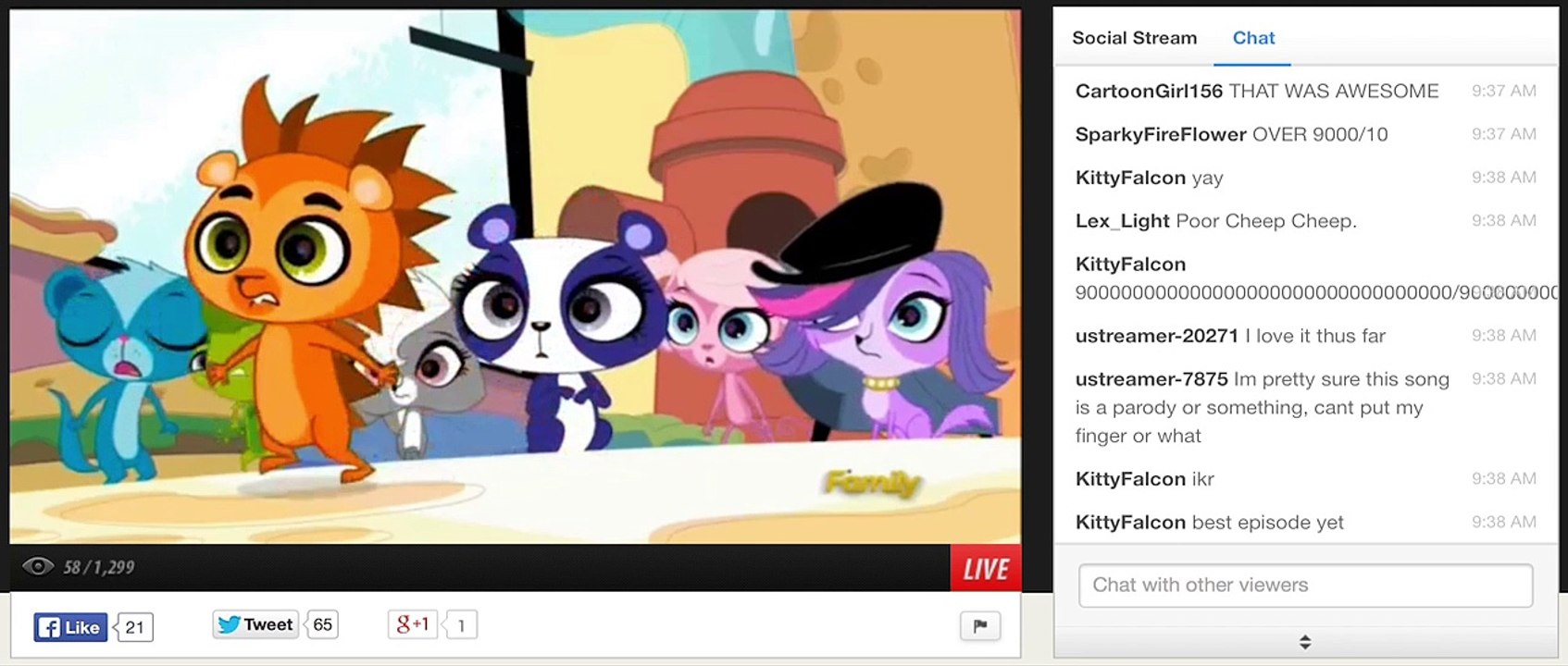Click KittyFalcon username beside 'ikr'
The image size is (1568, 666).
tap(1130, 479)
